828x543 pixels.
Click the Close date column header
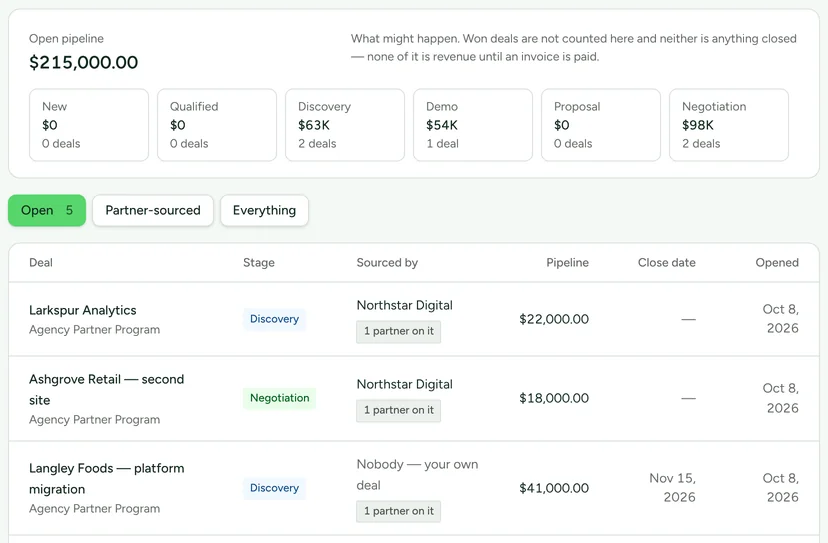click(666, 263)
